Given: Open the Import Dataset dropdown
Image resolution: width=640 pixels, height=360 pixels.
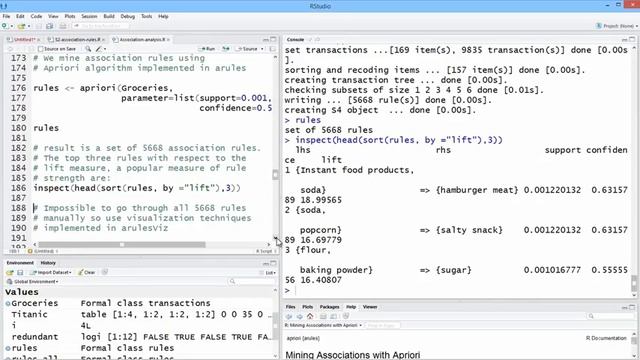Looking at the screenshot, I should pyautogui.click(x=51, y=272).
